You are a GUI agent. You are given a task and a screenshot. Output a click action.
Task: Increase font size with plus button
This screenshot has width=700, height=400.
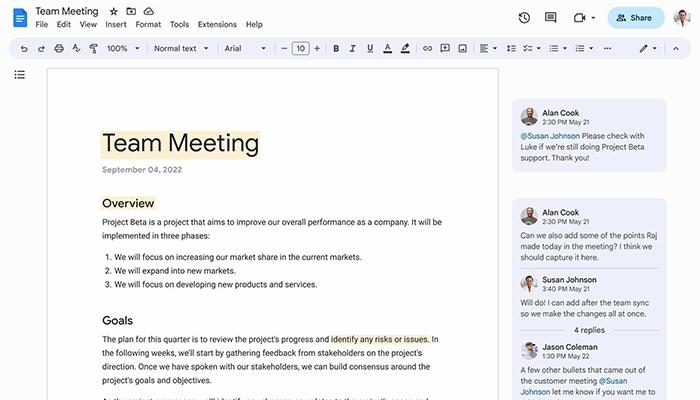[317, 48]
